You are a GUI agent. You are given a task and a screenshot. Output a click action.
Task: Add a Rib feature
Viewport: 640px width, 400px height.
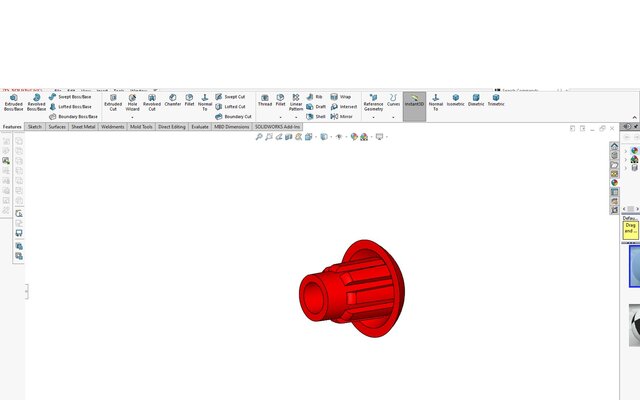314,97
